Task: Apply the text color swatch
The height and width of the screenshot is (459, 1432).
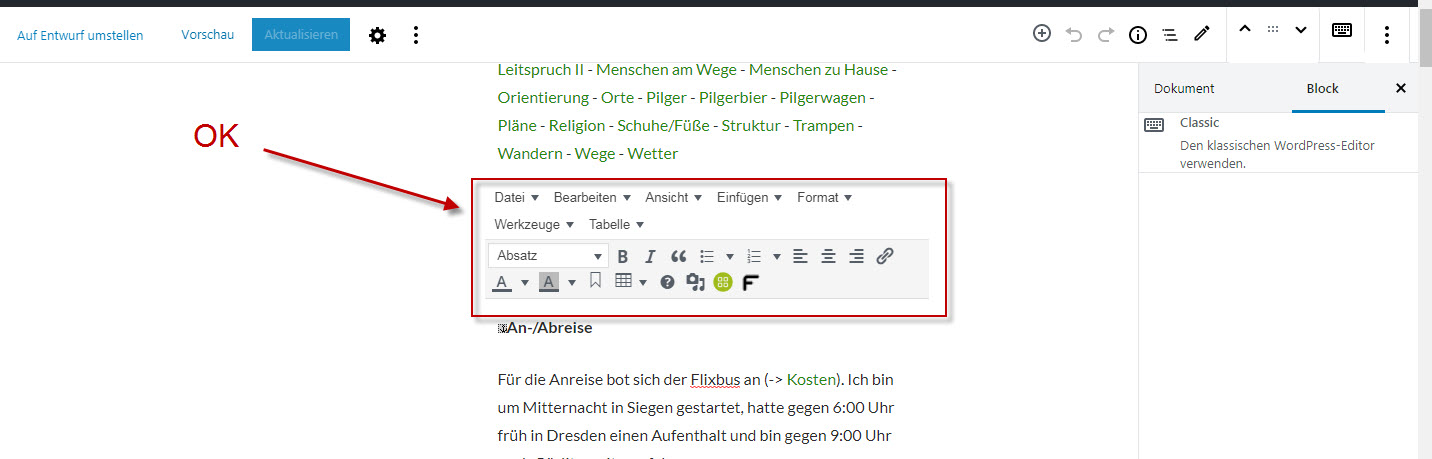Action: 502,282
